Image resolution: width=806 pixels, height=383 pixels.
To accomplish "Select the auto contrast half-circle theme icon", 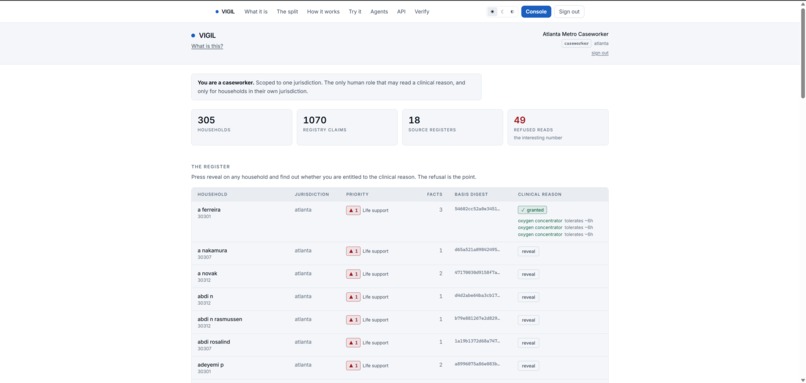I will [x=512, y=12].
